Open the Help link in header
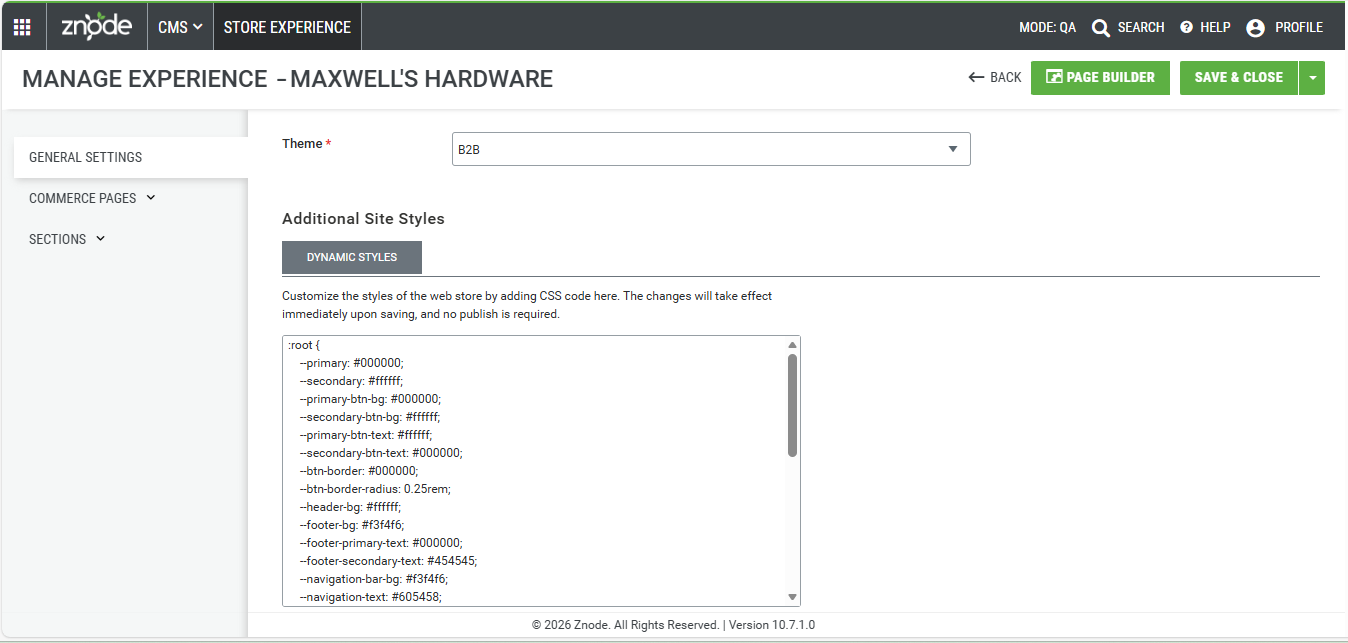The height and width of the screenshot is (643, 1348). click(x=1215, y=28)
